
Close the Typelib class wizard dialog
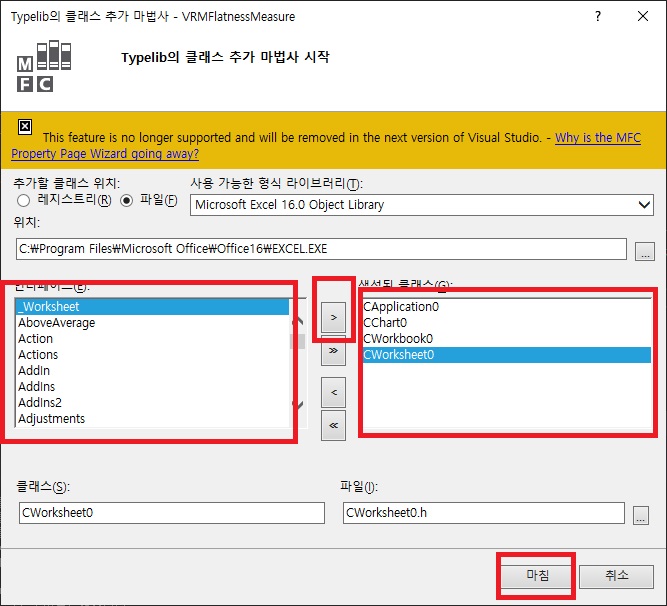pyautogui.click(x=643, y=16)
